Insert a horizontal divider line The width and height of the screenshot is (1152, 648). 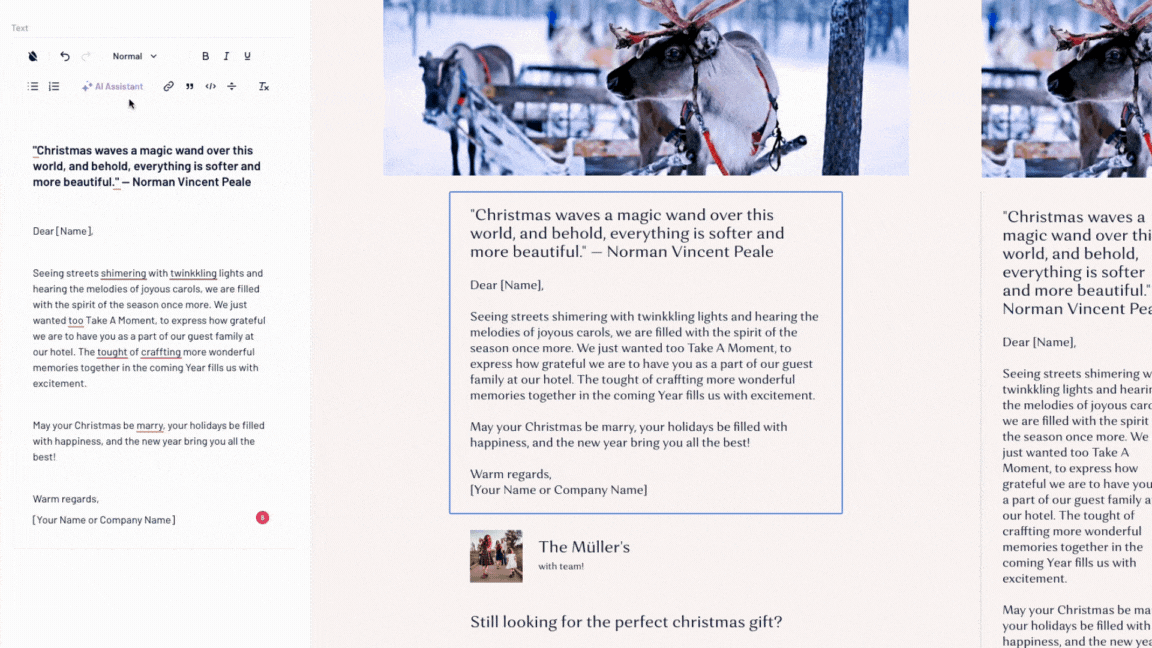[x=231, y=87]
